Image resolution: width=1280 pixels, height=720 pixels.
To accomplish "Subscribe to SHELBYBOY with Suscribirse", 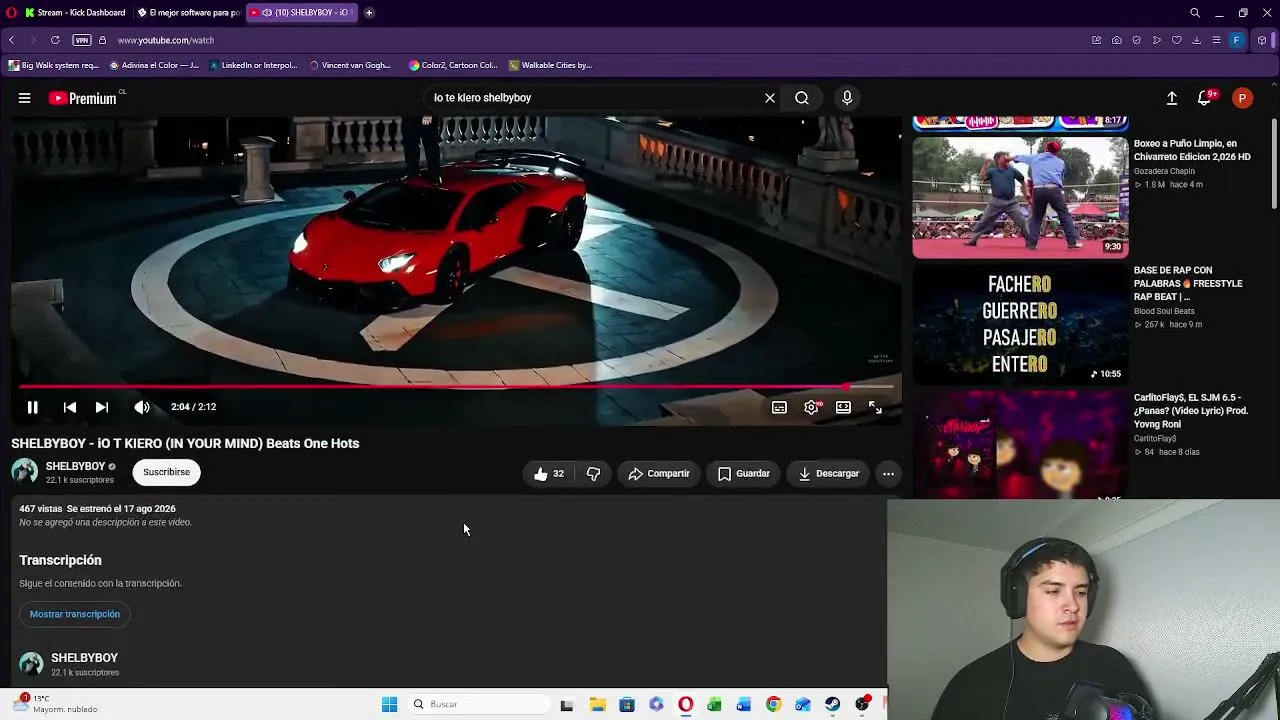I will [166, 472].
